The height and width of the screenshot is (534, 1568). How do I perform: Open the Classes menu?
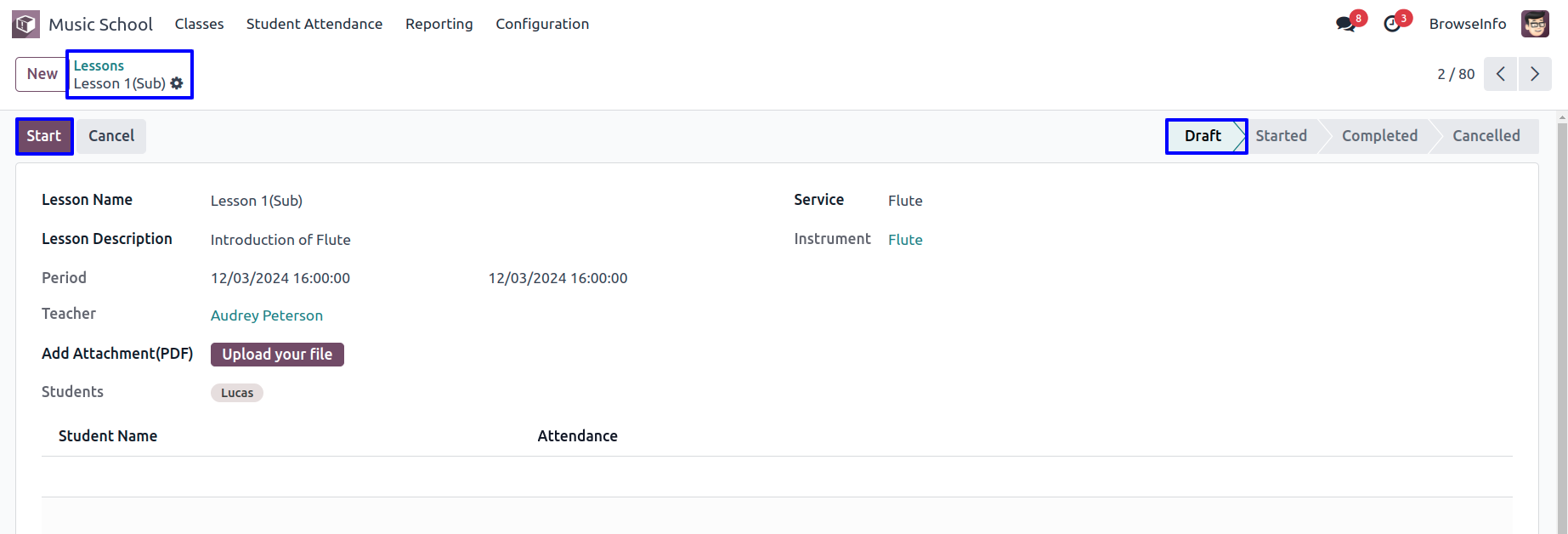[200, 24]
